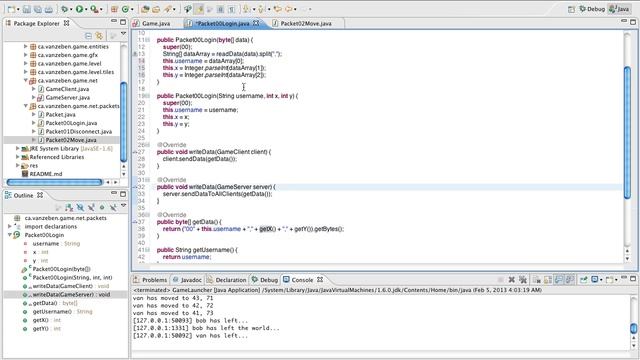This screenshot has width=640, height=360.
Task: Click the Open Task folder icon
Action: pos(156,9)
